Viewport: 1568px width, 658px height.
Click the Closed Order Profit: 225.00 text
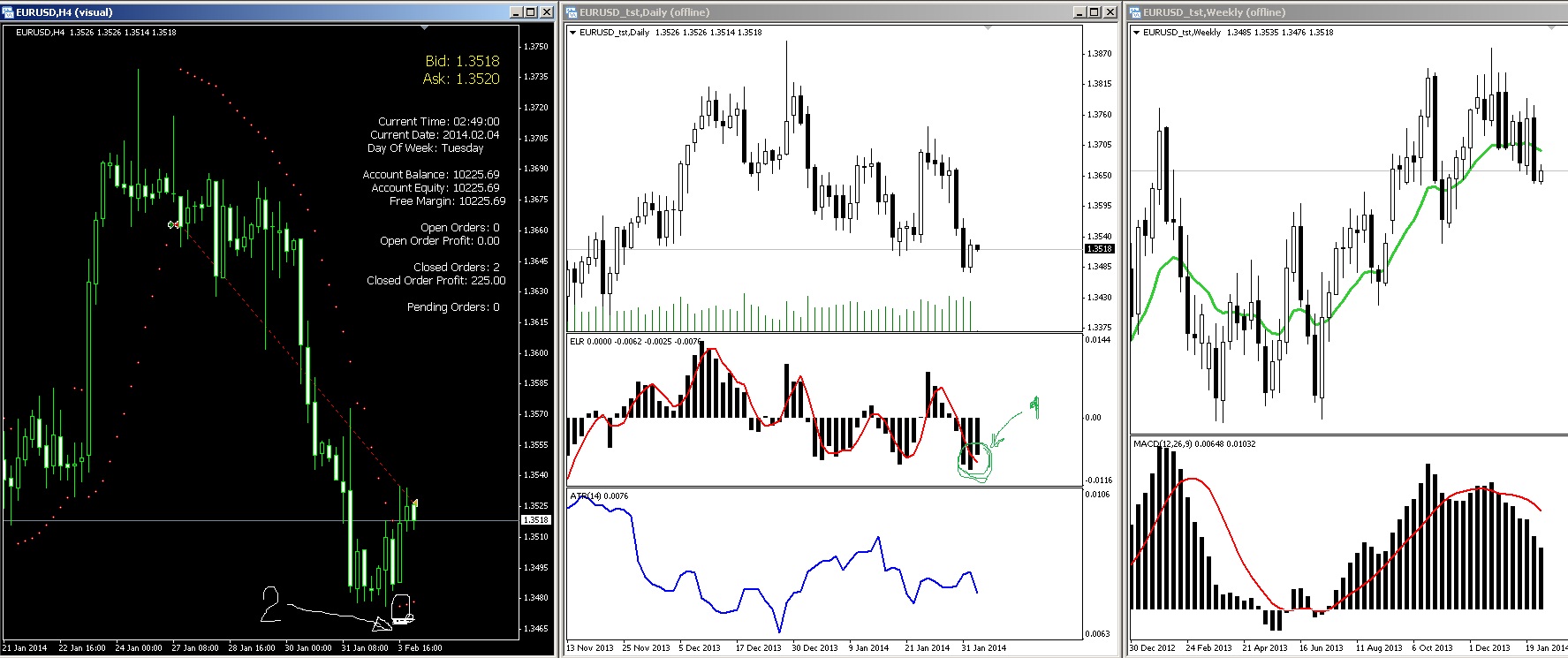pos(436,281)
